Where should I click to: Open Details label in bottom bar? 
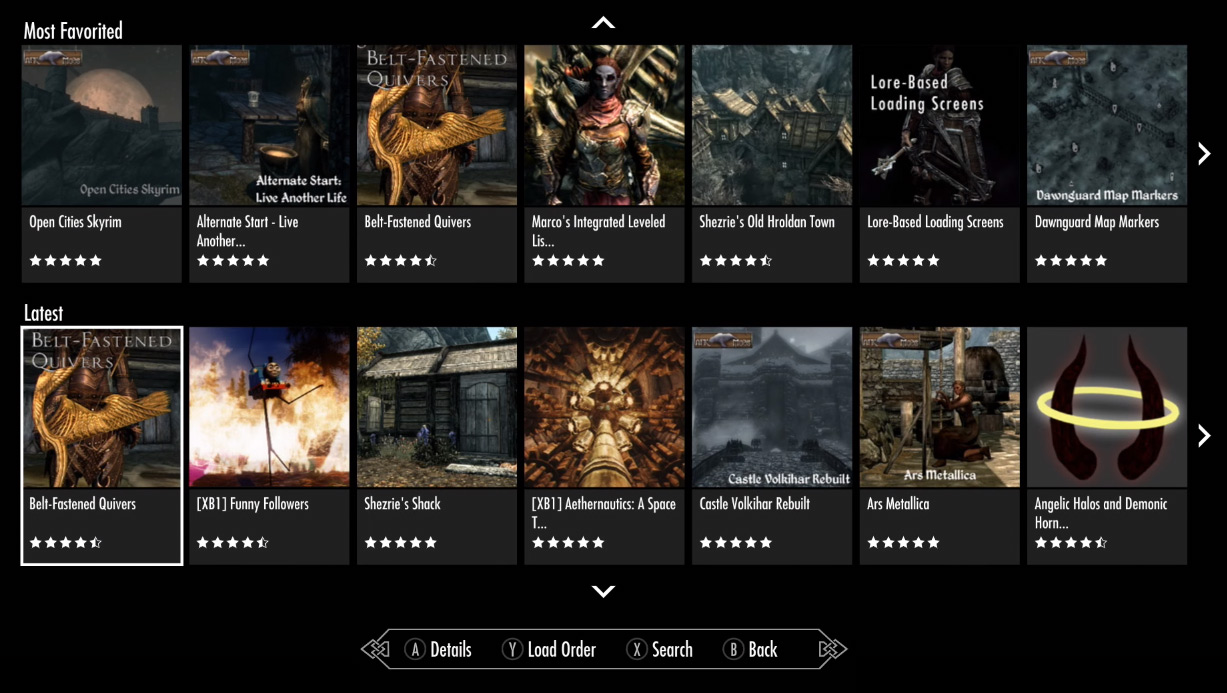click(451, 649)
